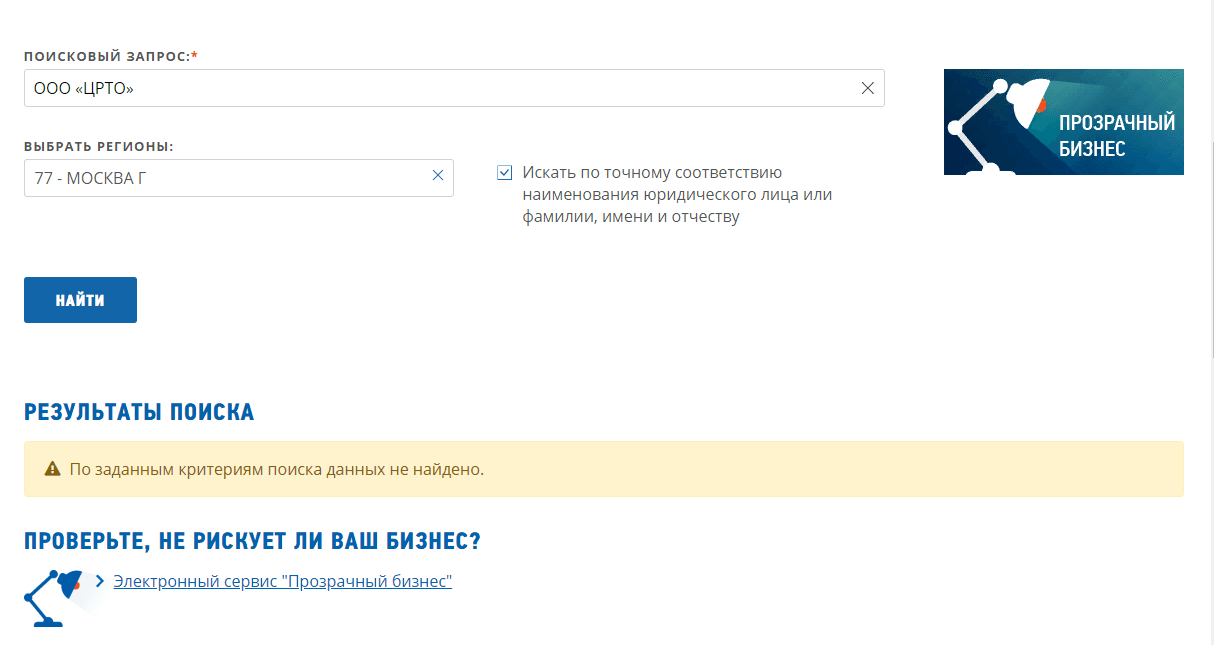The height and width of the screenshot is (645, 1214).
Task: Click the 'ПРОЗРАЧНЫЙ БИЗНЕС' banner text
Action: 1116,136
